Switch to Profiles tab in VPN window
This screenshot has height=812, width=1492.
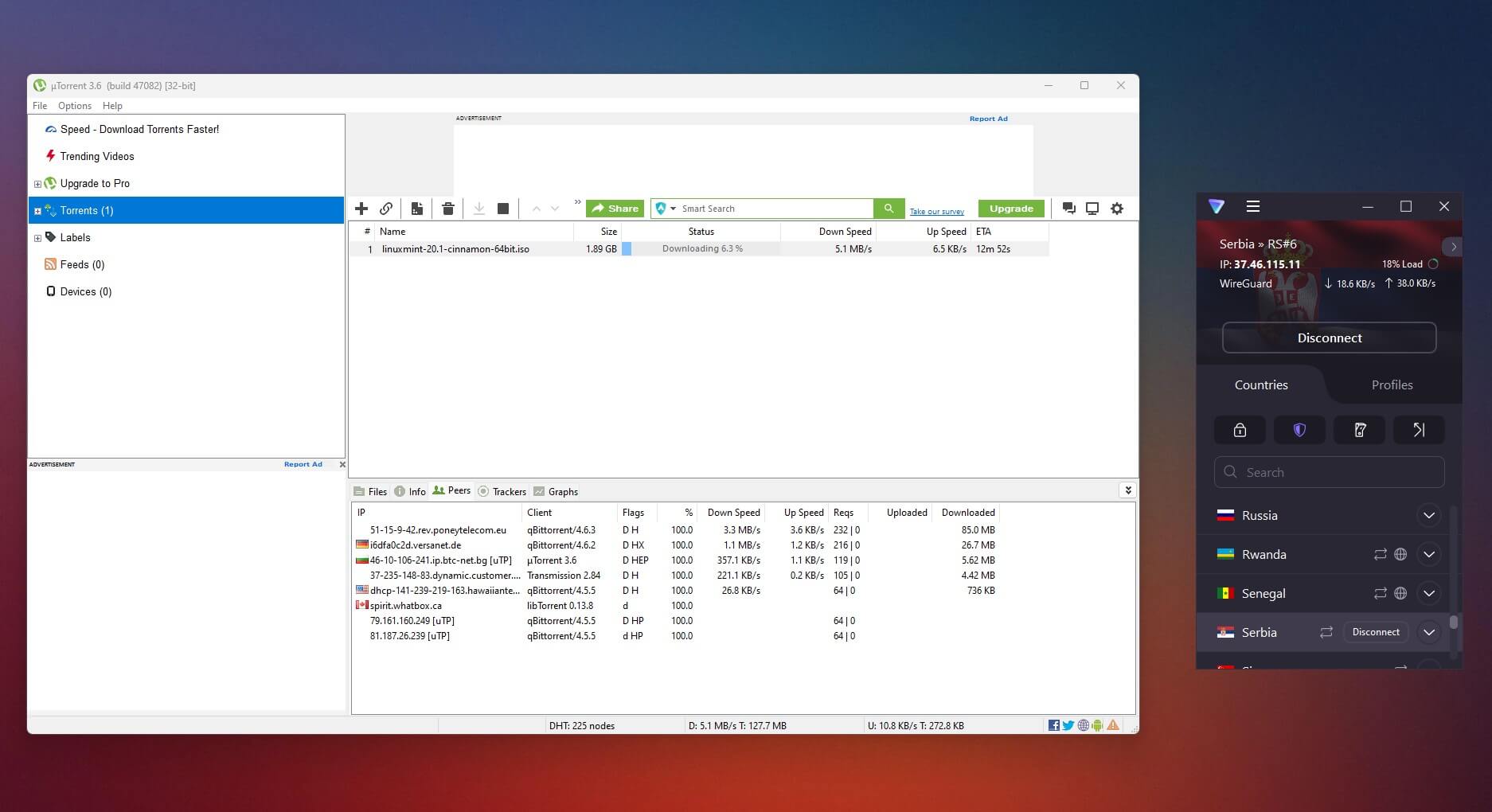1392,385
